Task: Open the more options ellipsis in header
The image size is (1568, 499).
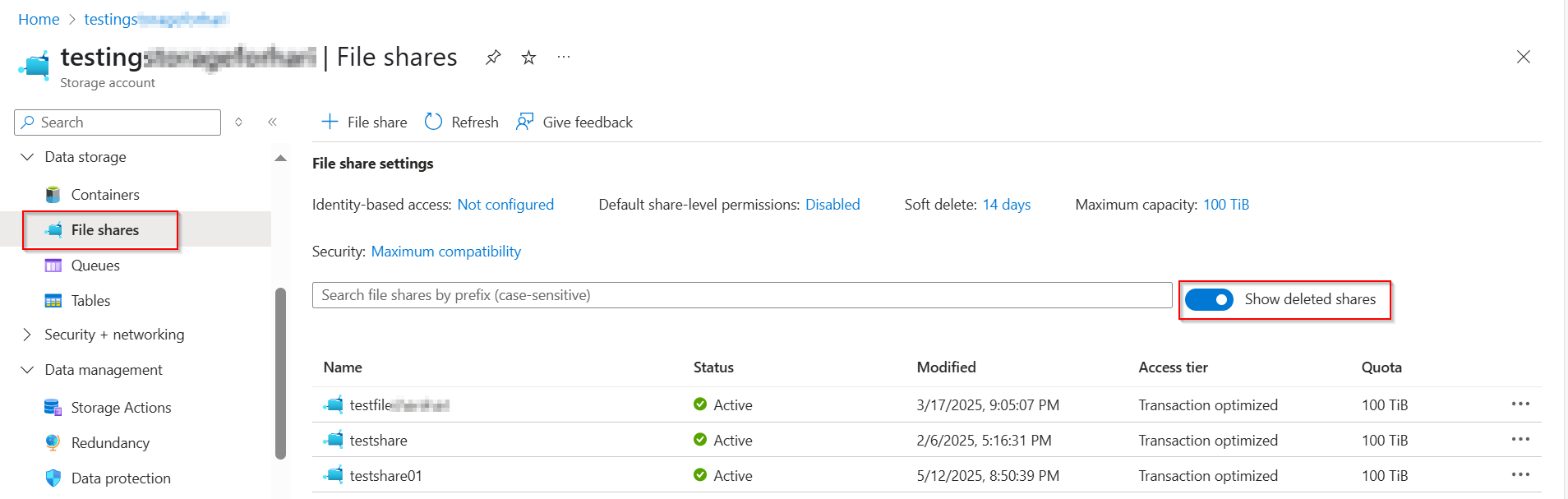Action: [x=564, y=57]
